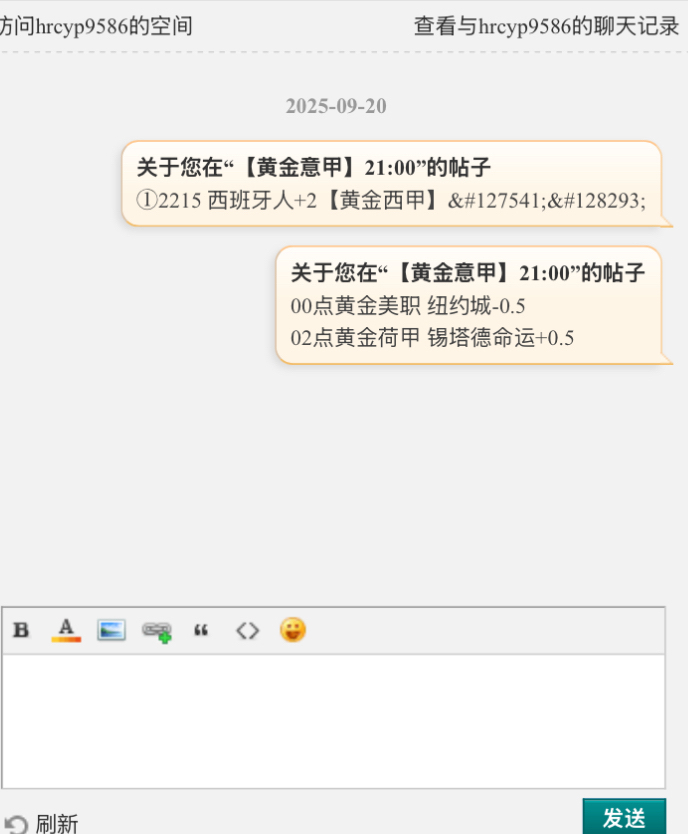Add a hyperlink with chain icon

pos(157,632)
